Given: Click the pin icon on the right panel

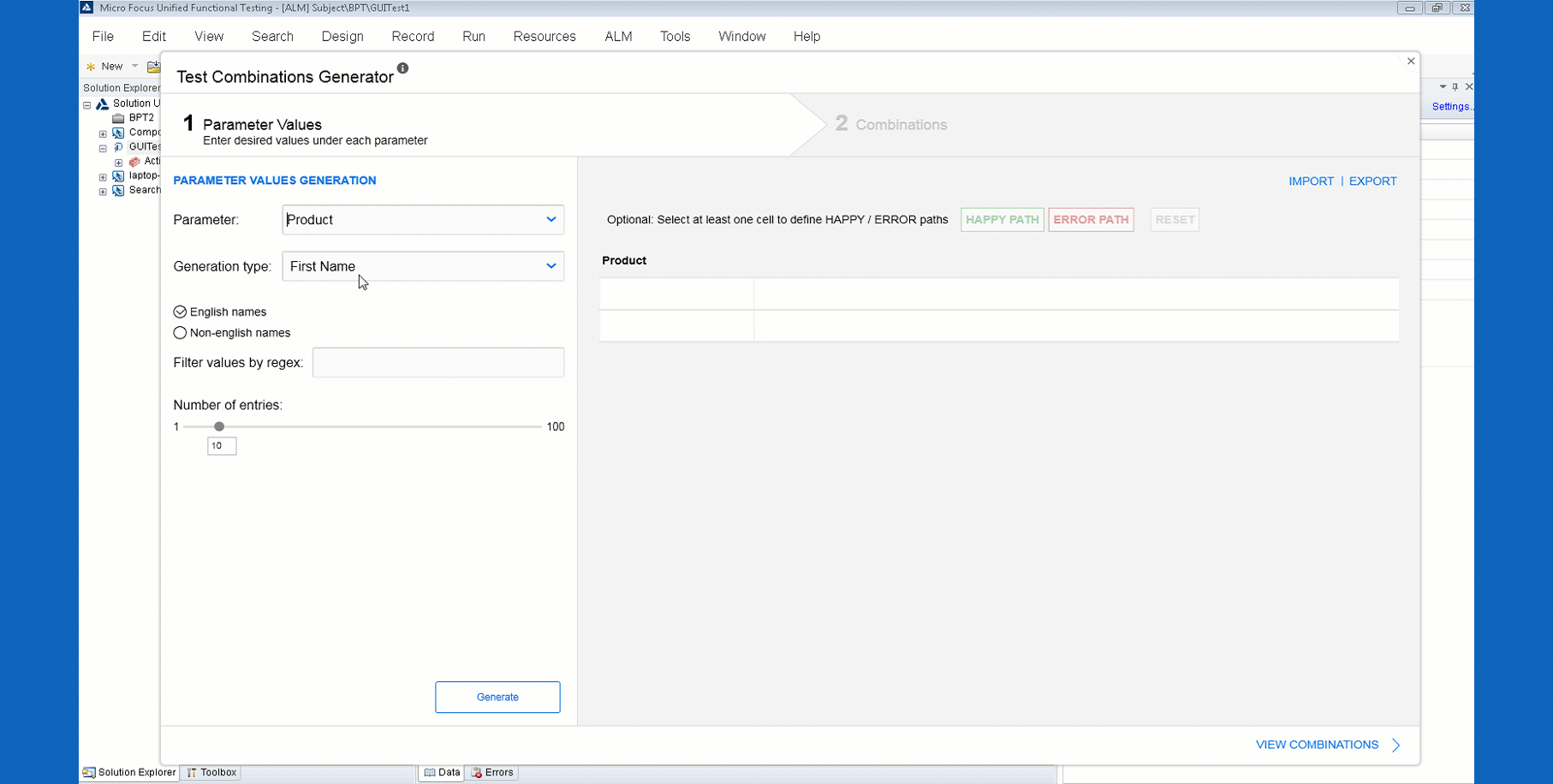Looking at the screenshot, I should pyautogui.click(x=1455, y=87).
